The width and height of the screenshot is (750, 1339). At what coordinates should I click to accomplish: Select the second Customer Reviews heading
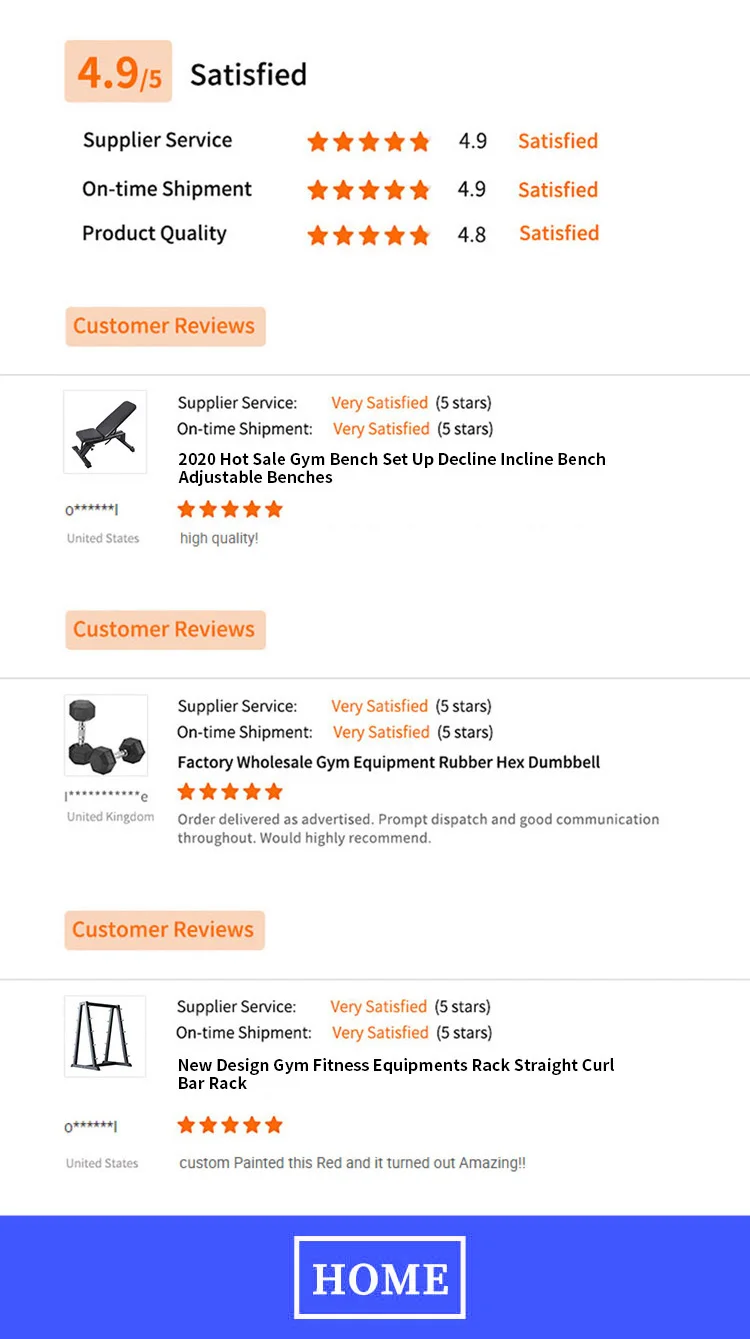165,630
